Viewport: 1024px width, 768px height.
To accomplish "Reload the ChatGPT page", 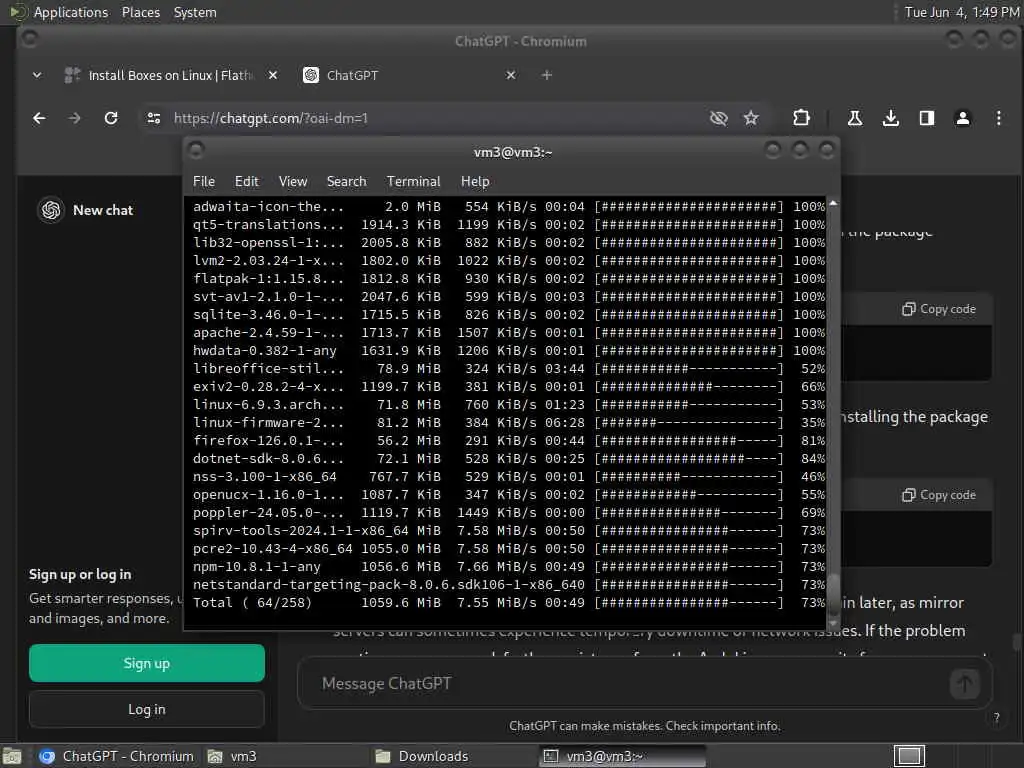I will point(111,118).
